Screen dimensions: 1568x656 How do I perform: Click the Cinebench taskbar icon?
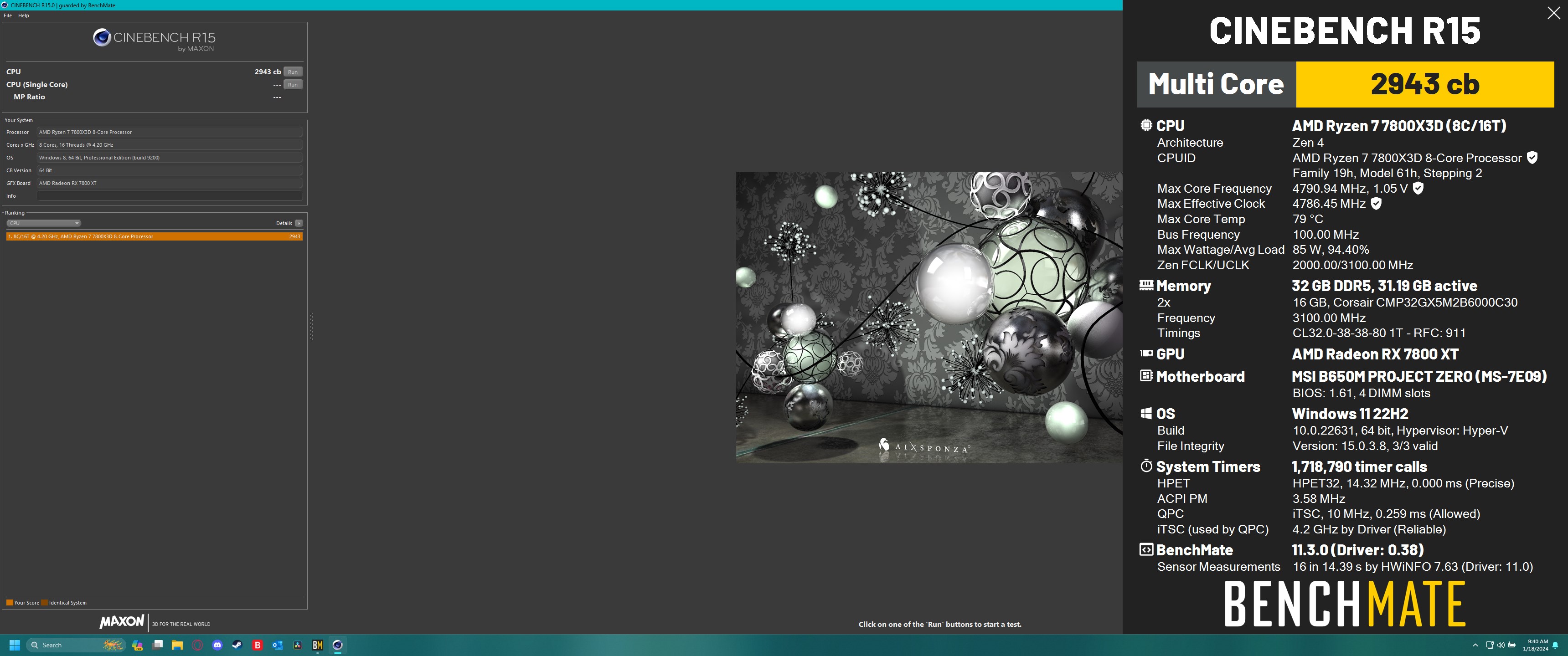pos(338,645)
